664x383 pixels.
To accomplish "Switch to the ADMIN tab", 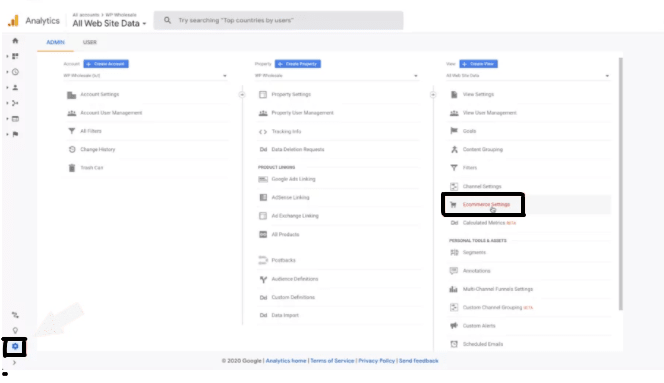I will 55,42.
